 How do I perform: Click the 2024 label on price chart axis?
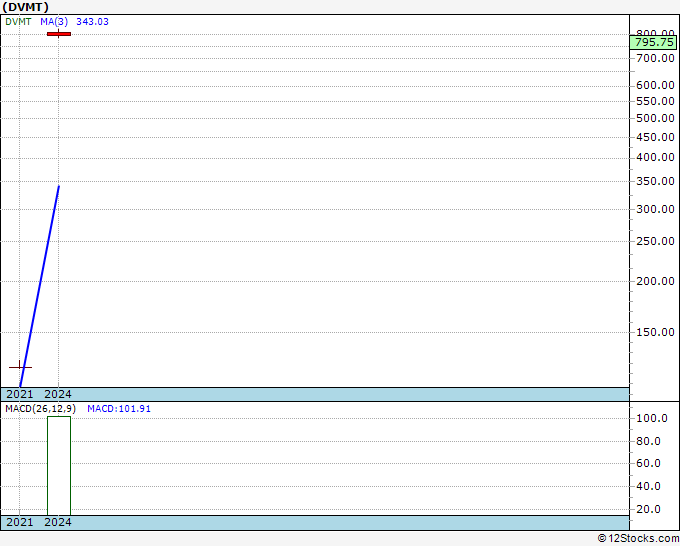[x=58, y=394]
